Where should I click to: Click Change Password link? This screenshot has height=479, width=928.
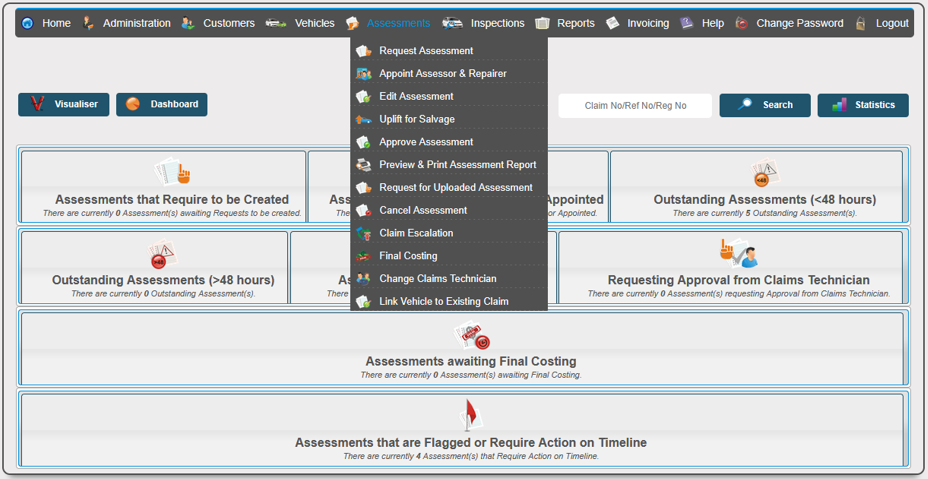pos(800,23)
